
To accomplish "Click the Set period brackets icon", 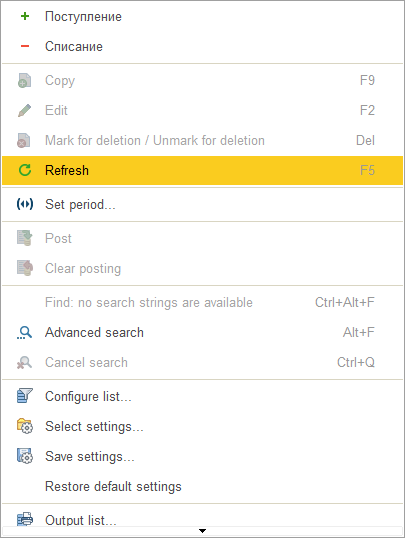I will [25, 204].
